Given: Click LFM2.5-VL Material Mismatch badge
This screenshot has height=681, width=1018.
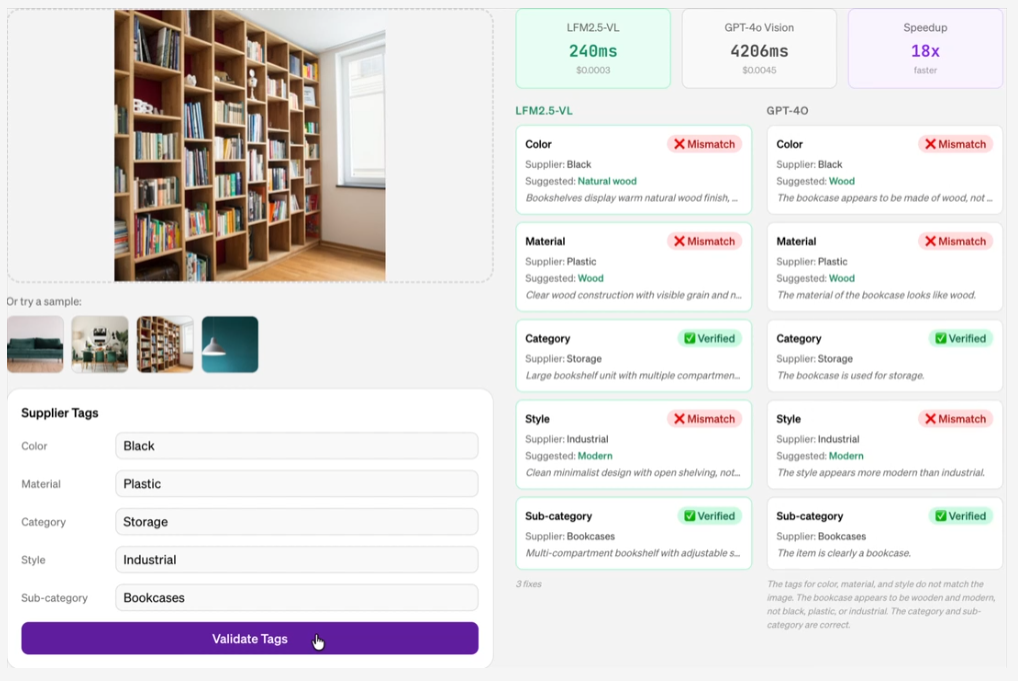Looking at the screenshot, I should pos(705,241).
